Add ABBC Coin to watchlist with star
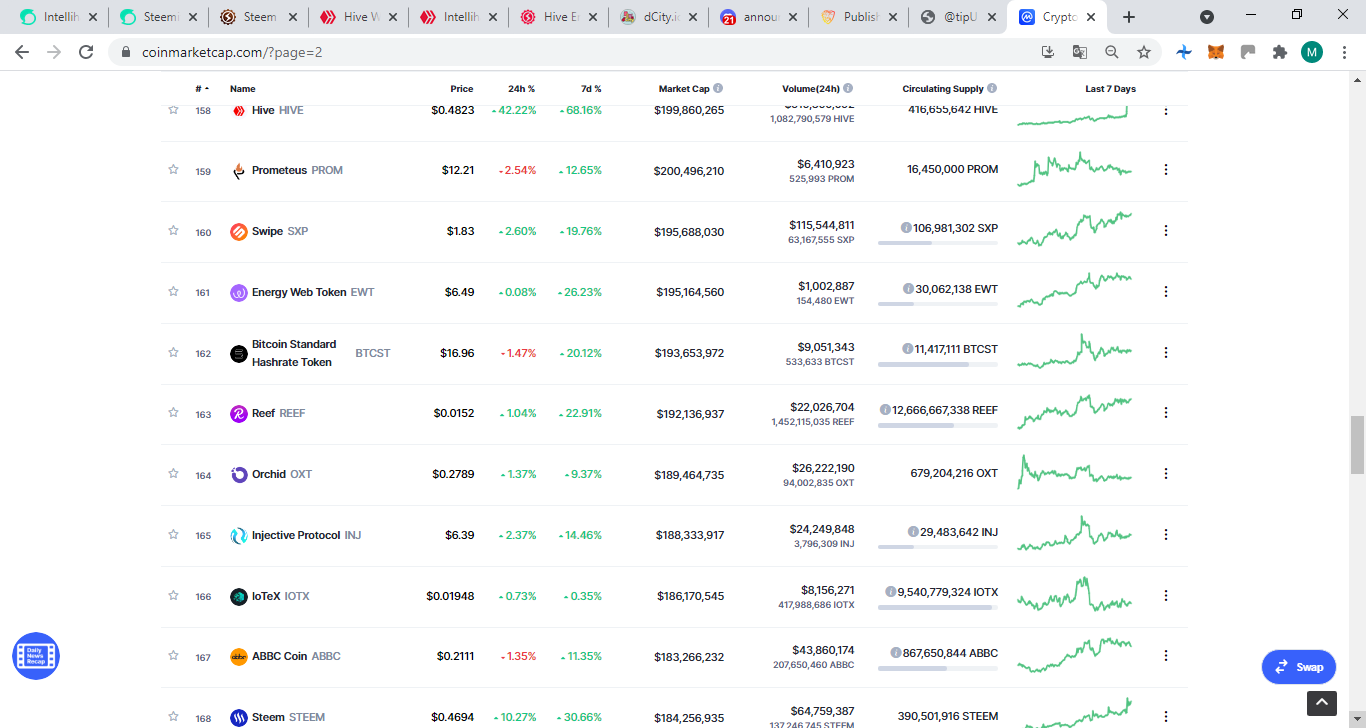The width and height of the screenshot is (1366, 728). pyautogui.click(x=173, y=656)
